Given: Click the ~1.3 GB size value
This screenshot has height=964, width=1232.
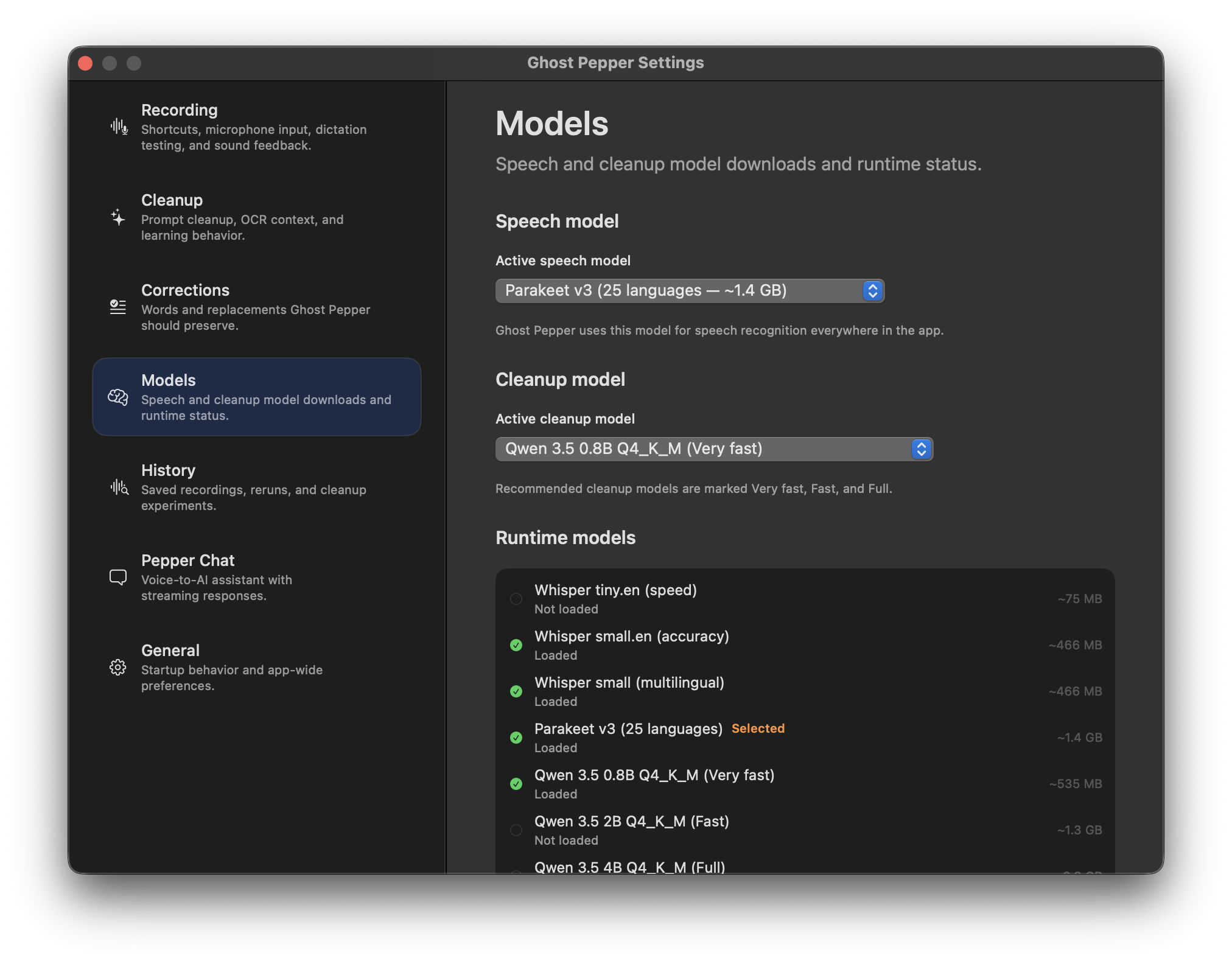Looking at the screenshot, I should 1080,830.
